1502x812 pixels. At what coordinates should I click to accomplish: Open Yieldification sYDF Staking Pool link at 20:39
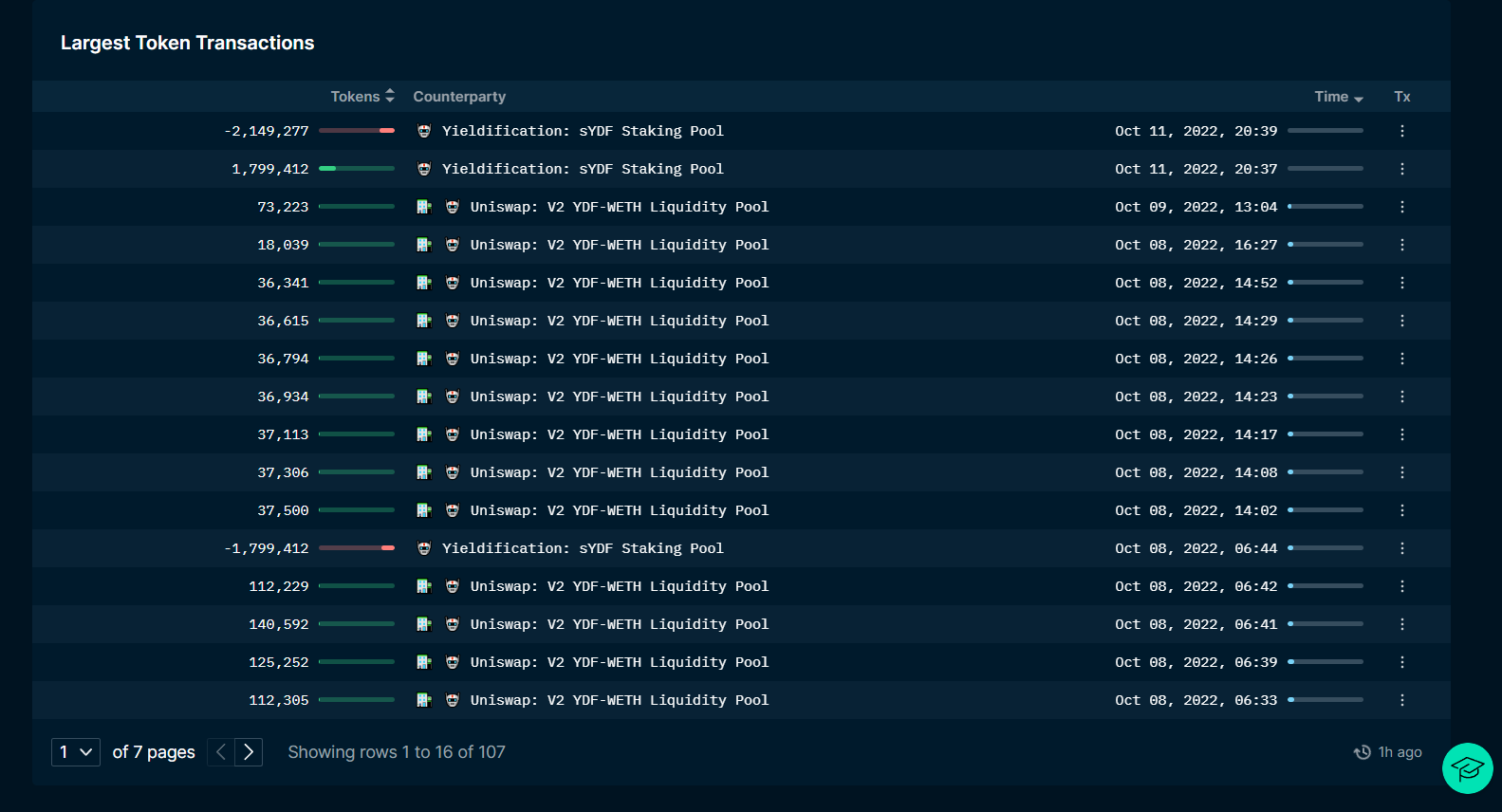(583, 131)
